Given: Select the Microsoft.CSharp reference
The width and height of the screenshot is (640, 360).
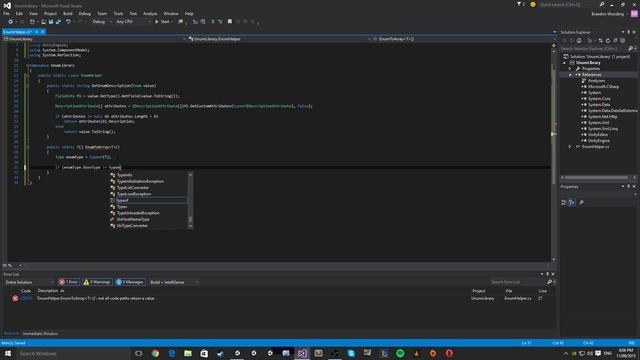Looking at the screenshot, I should tap(603, 87).
